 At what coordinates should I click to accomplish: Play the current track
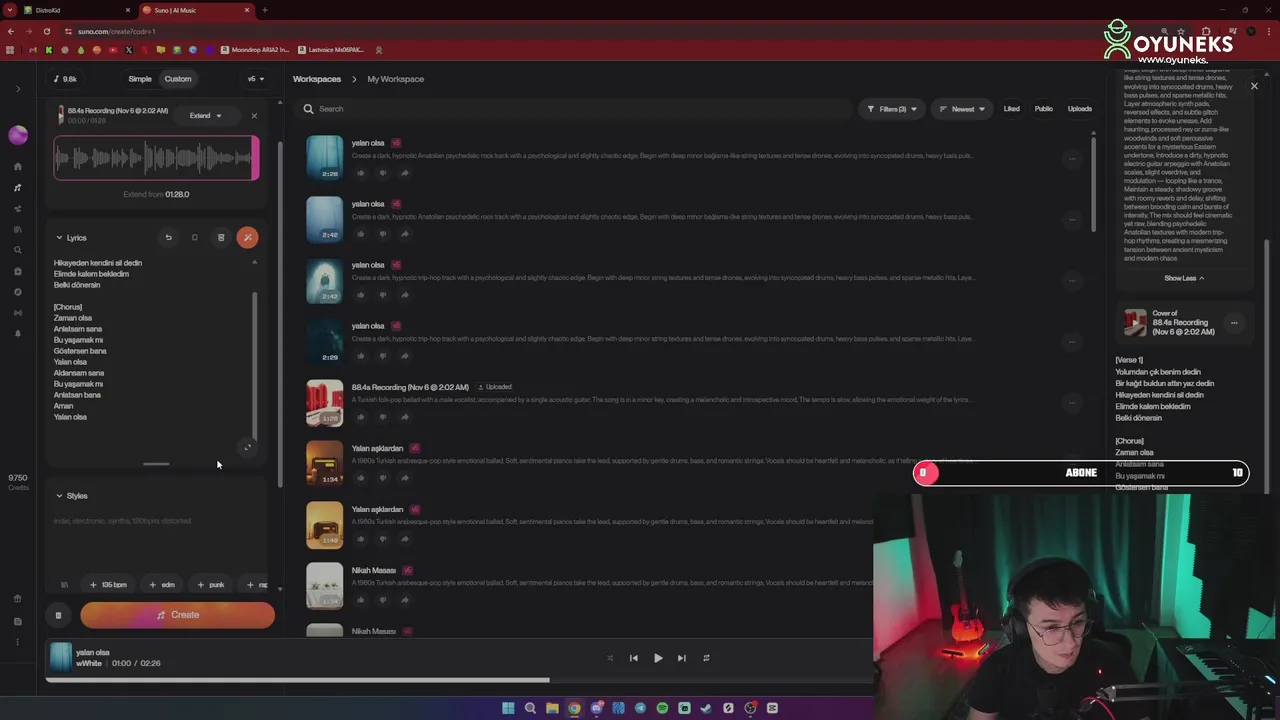point(658,658)
